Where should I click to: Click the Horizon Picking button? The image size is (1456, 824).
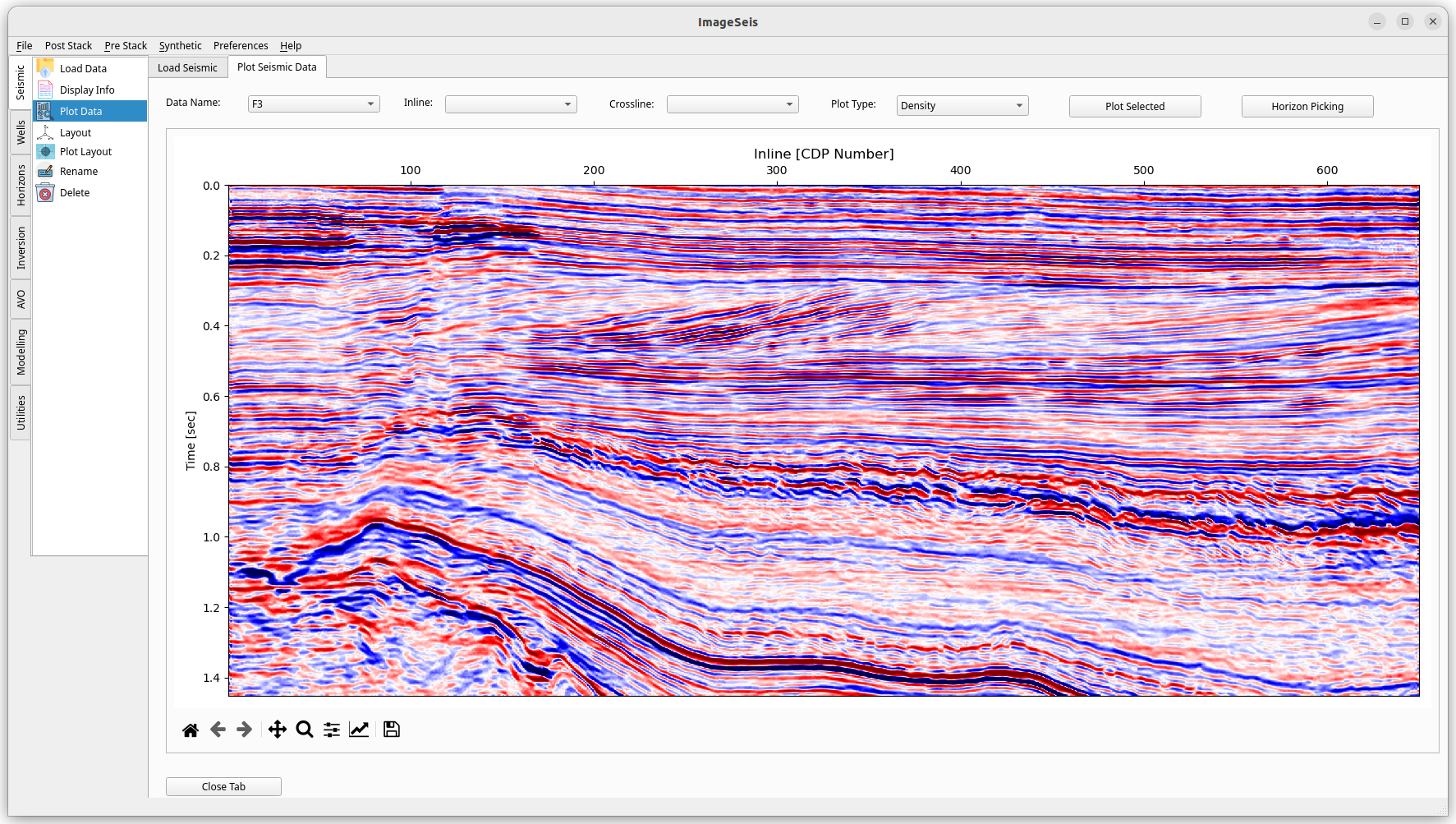[x=1307, y=107]
